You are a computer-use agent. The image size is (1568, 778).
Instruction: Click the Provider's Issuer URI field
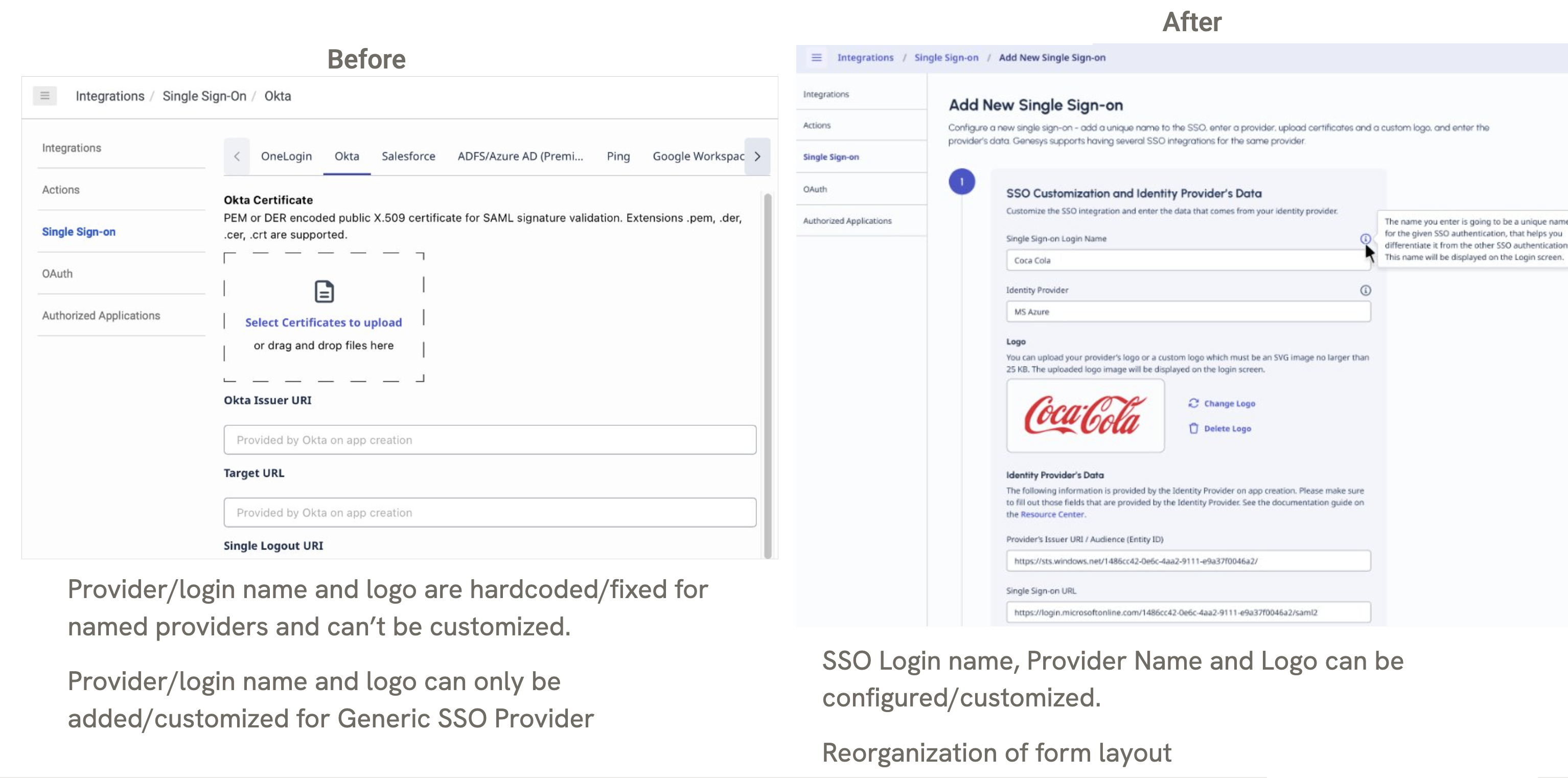point(1188,561)
